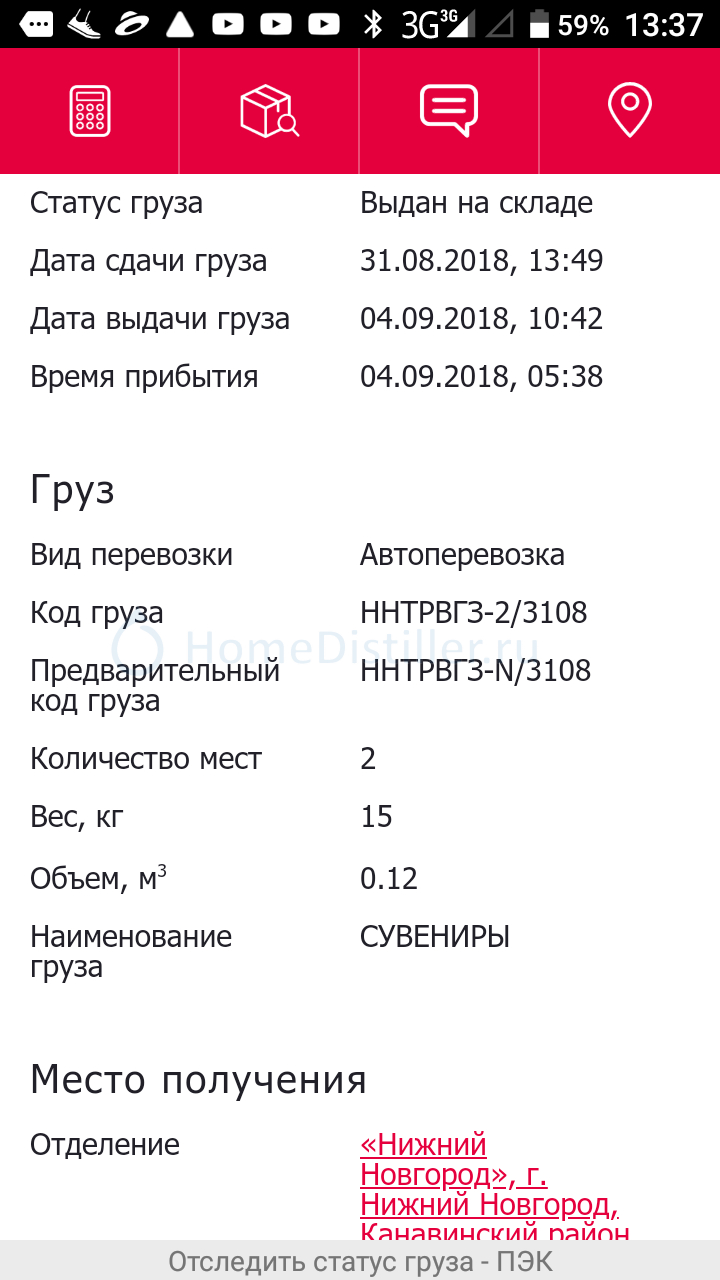Tap the Канавинский район address link

(495, 1232)
